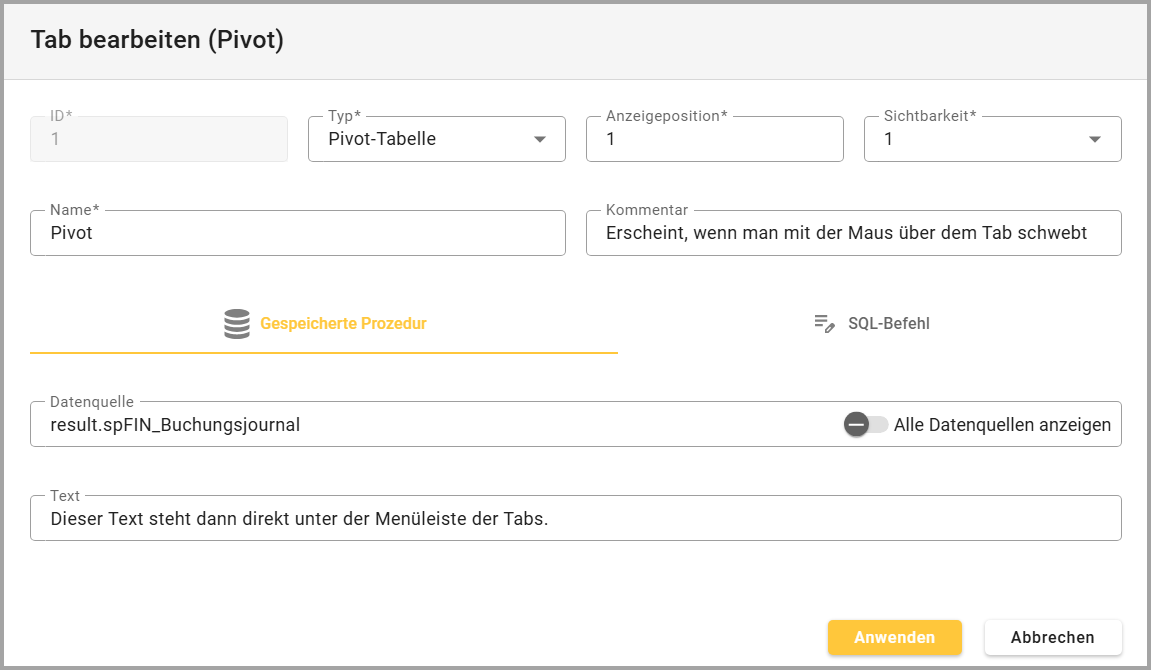Open the Typ dropdown showing Pivot-Tabelle
The image size is (1151, 670).
coord(425,140)
